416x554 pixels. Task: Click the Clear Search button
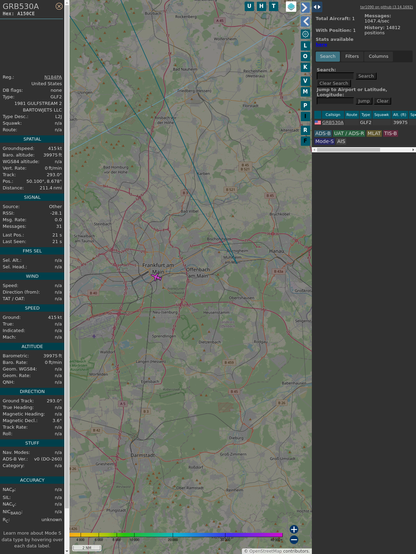[x=334, y=83]
